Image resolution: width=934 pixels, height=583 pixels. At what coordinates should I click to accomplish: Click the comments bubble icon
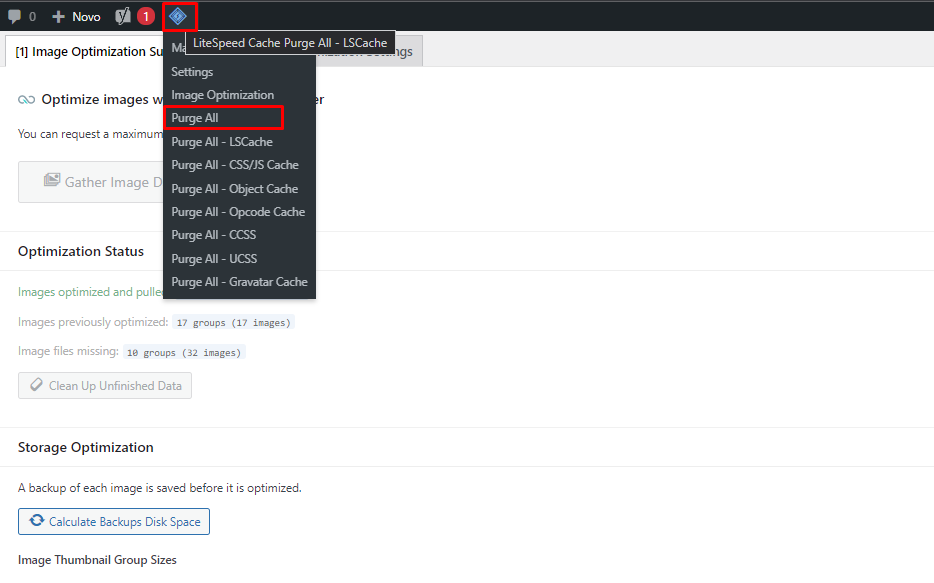pos(14,17)
